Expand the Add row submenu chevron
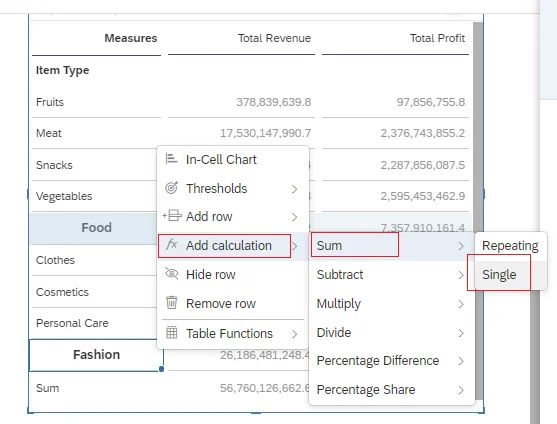The height and width of the screenshot is (424, 557). [294, 217]
